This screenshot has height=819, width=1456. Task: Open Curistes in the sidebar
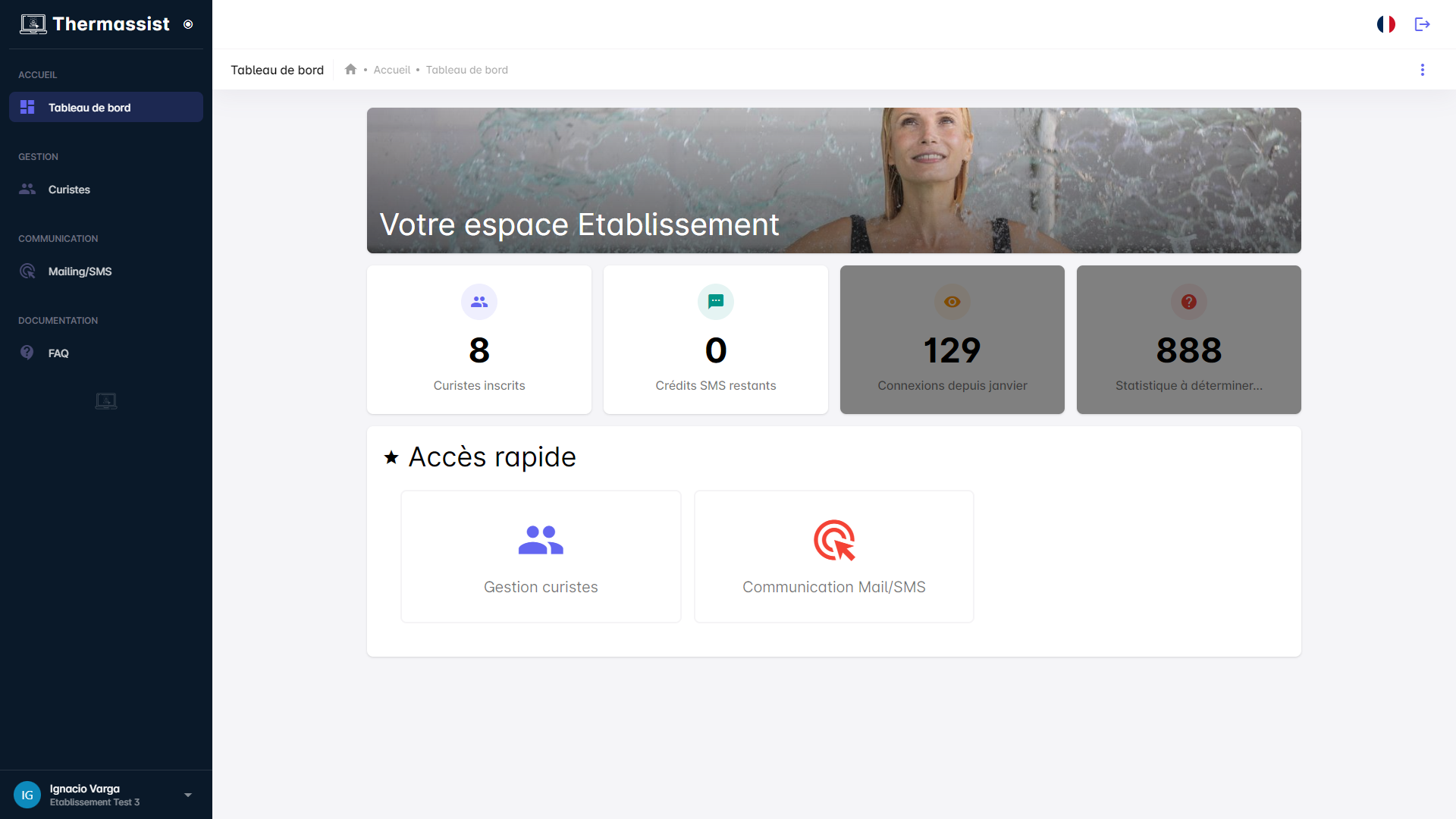[x=69, y=190]
